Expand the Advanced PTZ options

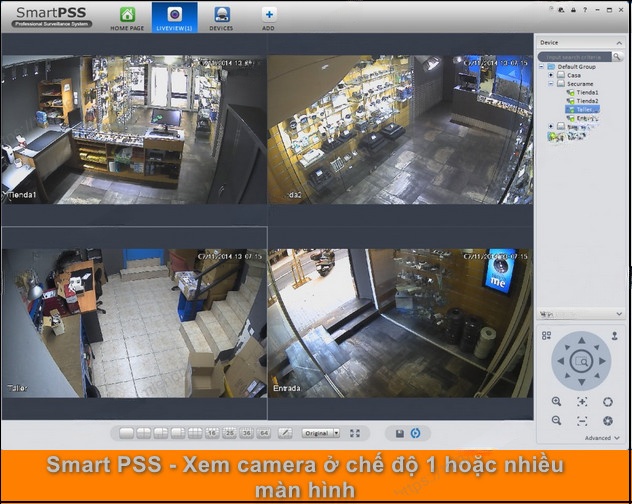click(602, 438)
